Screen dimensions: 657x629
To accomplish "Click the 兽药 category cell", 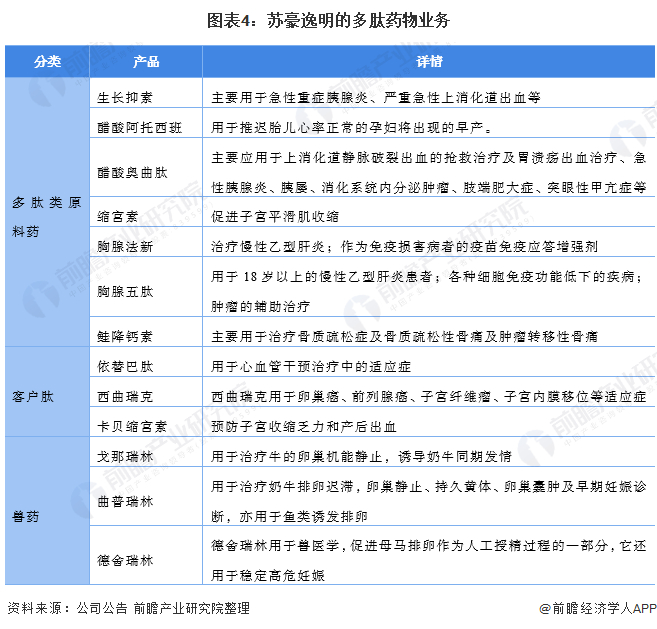I will [x=47, y=510].
